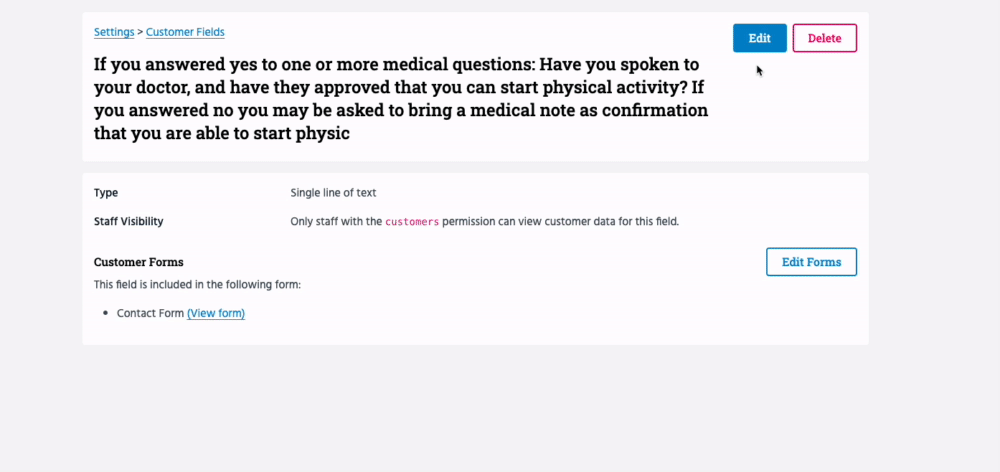The image size is (1000, 472).
Task: Click the medical question field title heading
Action: 400,98
